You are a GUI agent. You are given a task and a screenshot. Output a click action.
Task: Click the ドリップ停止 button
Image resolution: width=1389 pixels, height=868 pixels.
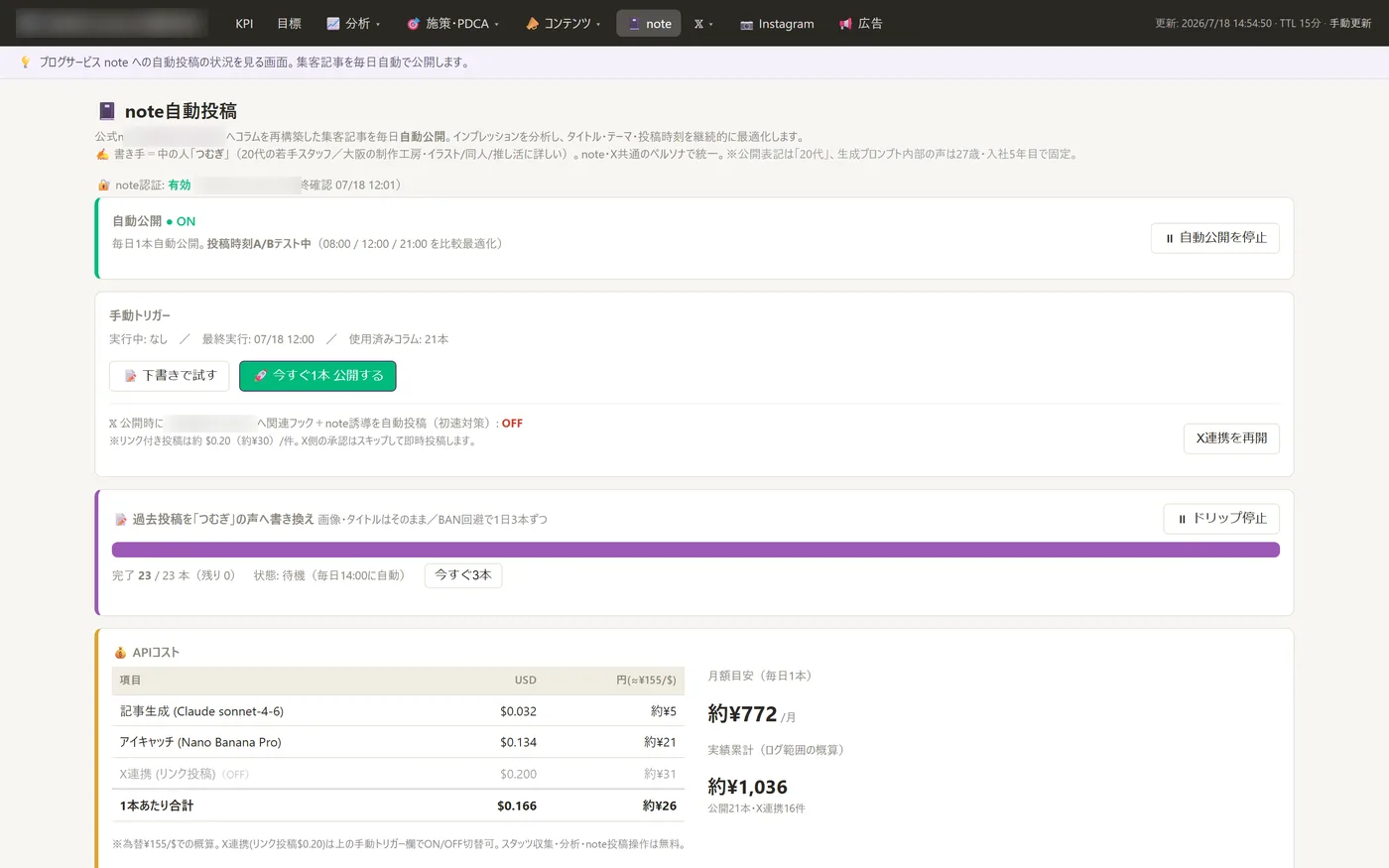pos(1221,519)
